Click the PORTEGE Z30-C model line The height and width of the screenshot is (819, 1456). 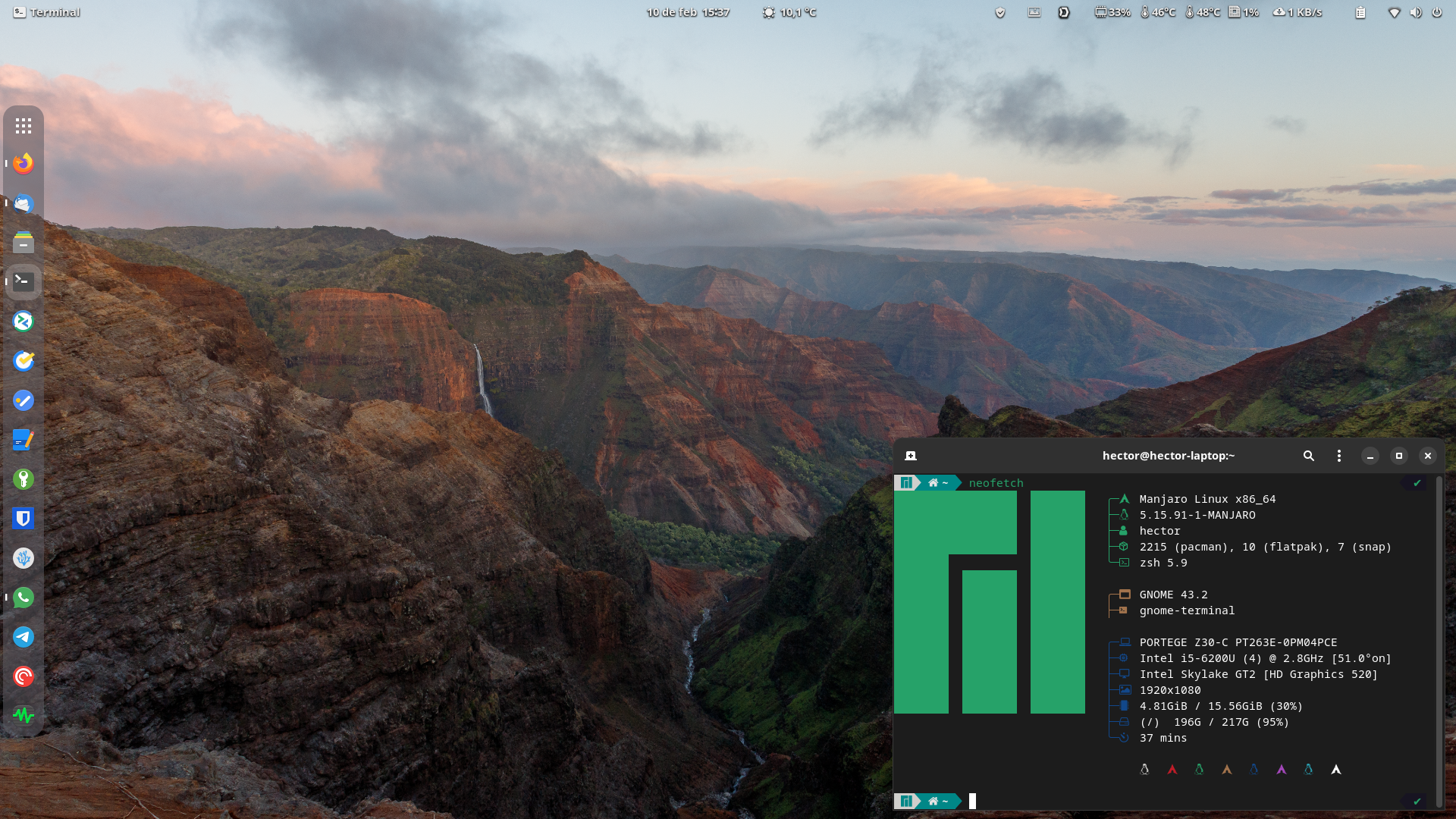click(1238, 642)
